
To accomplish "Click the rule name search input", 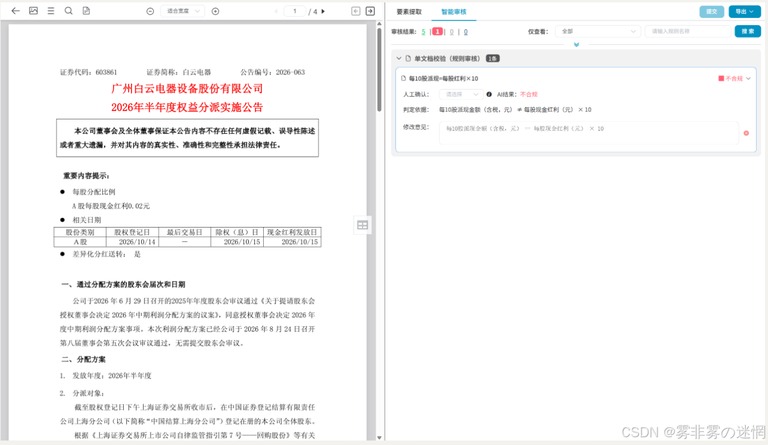I will pyautogui.click(x=688, y=31).
